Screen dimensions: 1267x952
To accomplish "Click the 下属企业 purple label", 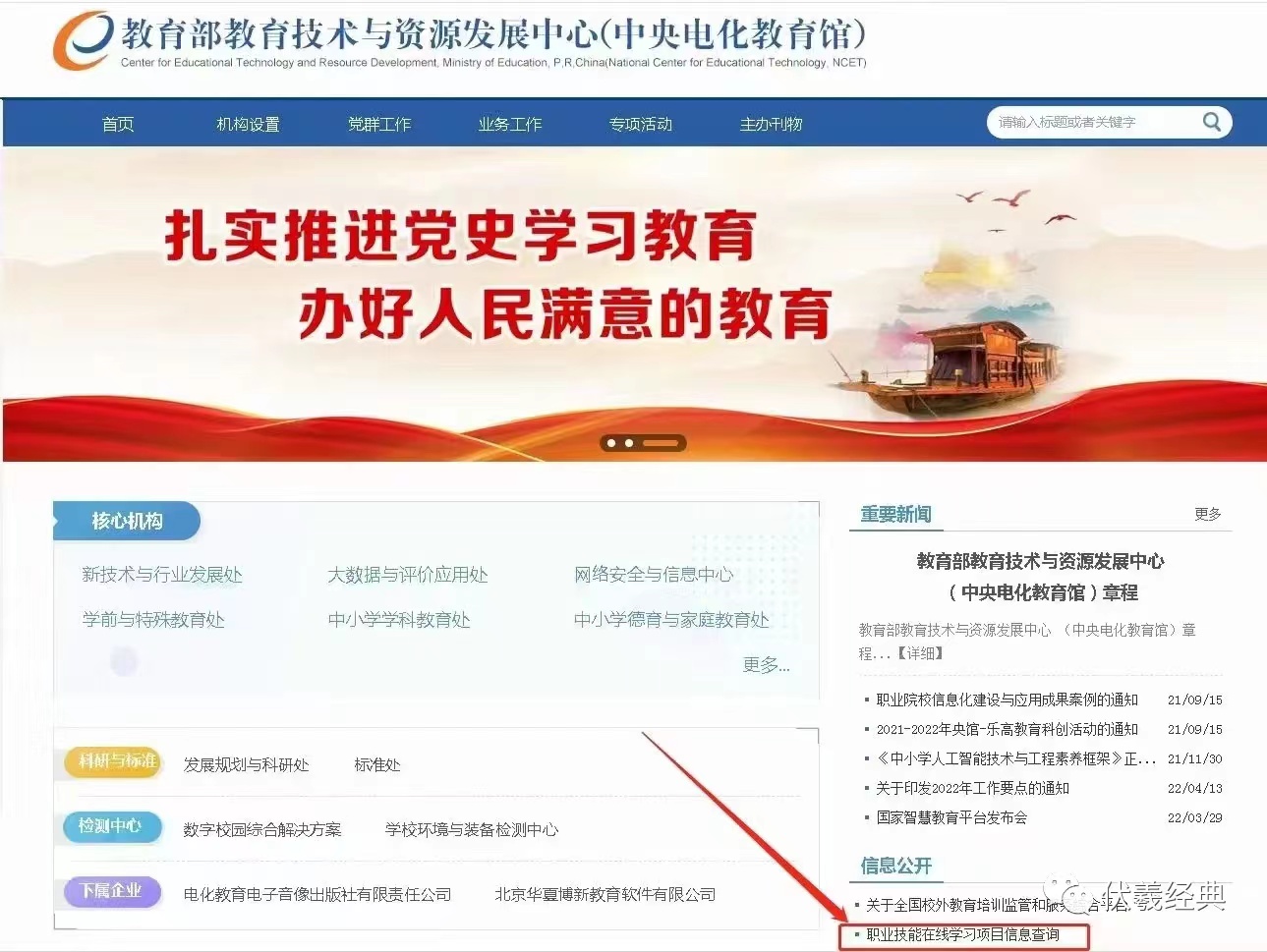I will pos(112,891).
